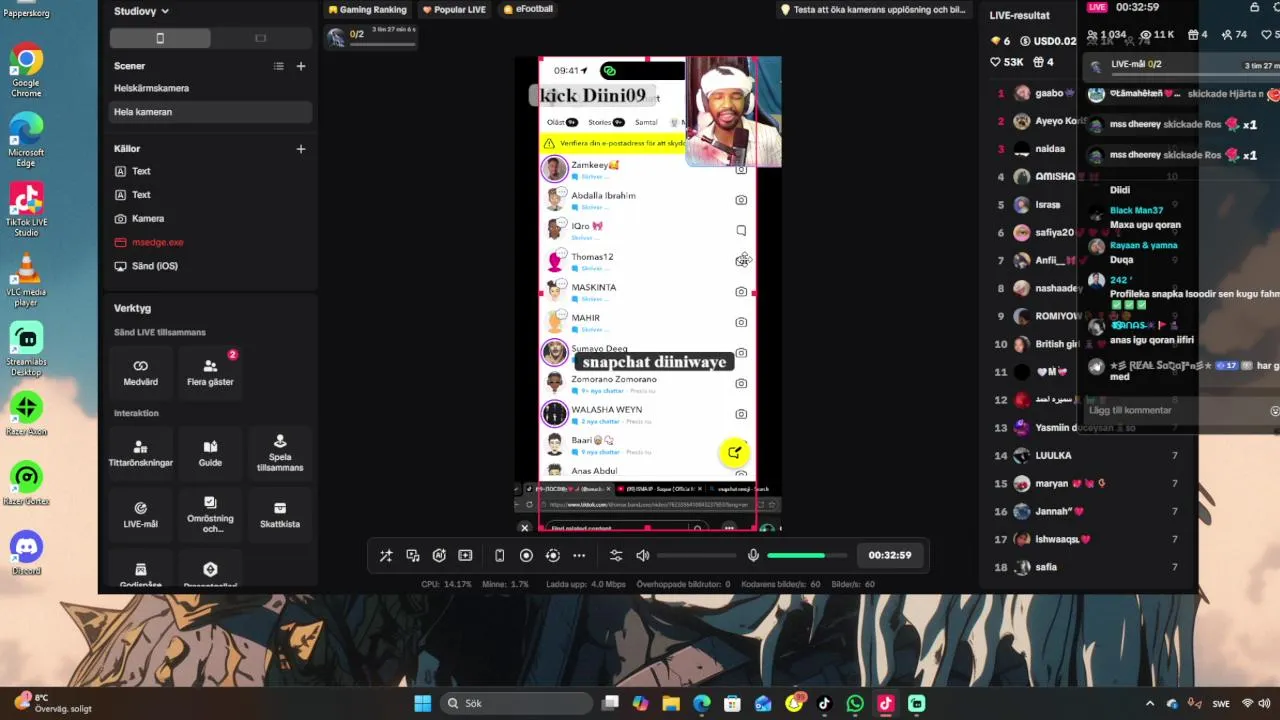The height and width of the screenshot is (720, 1280).
Task: Switch to portrait phone layout
Action: [x=160, y=38]
